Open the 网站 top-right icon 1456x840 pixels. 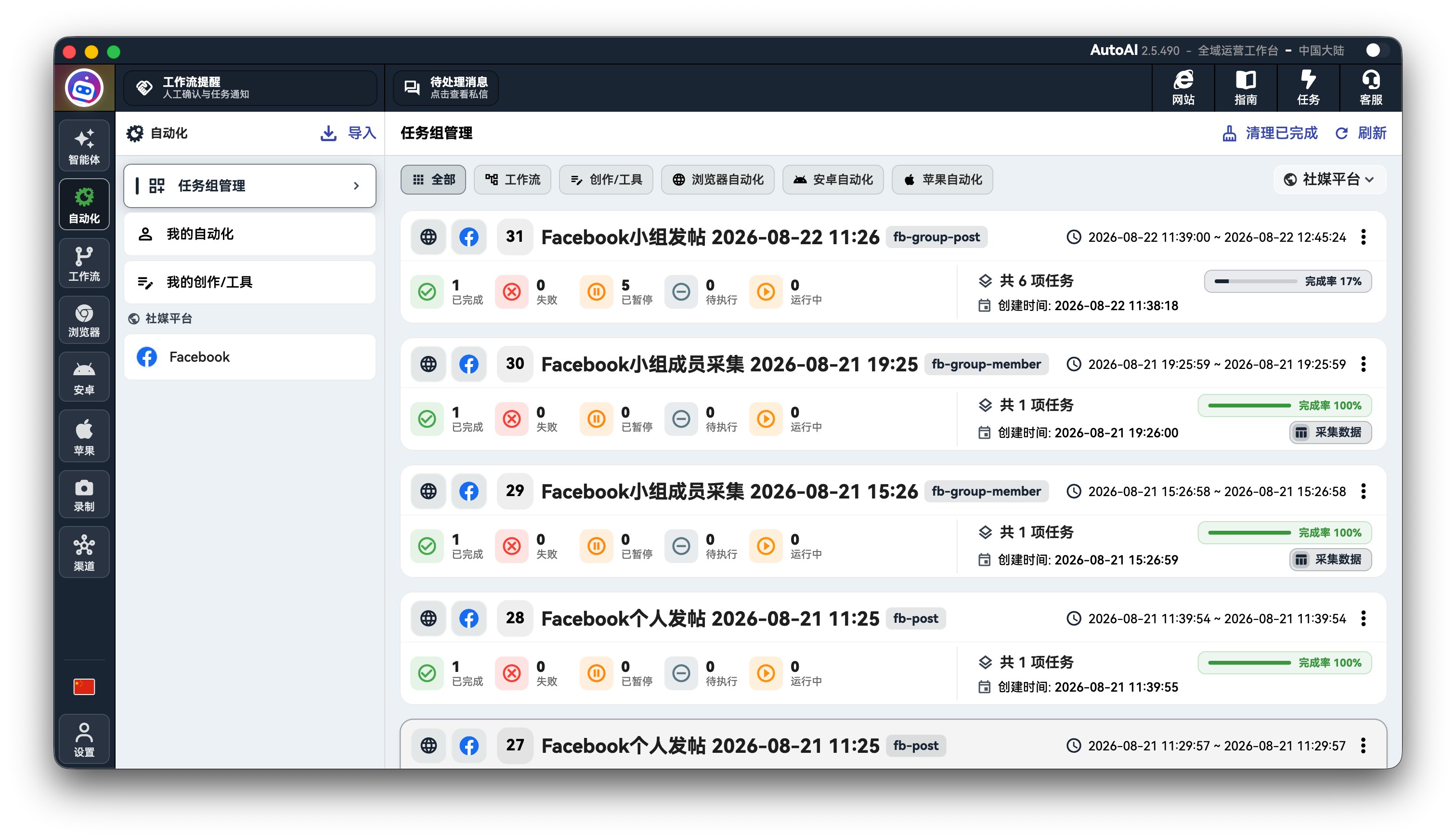point(1183,88)
